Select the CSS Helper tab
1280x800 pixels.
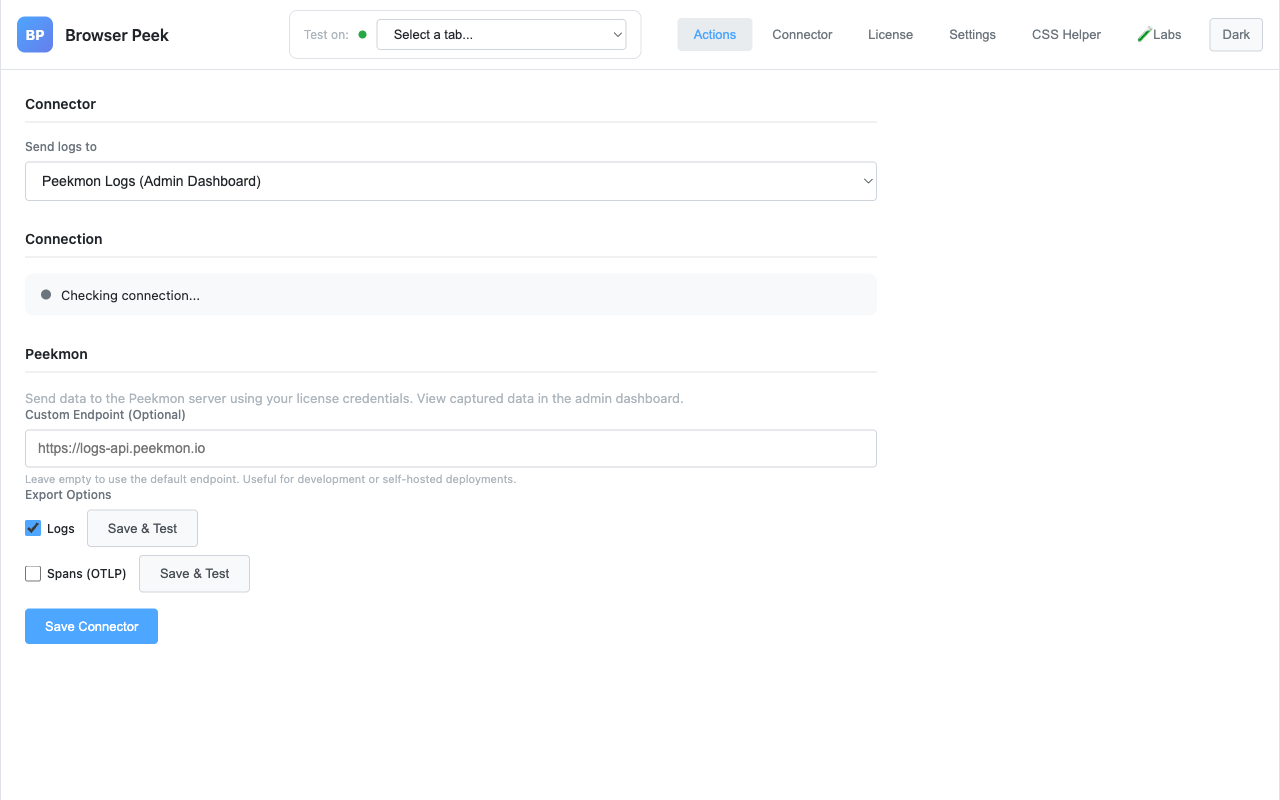tap(1066, 35)
